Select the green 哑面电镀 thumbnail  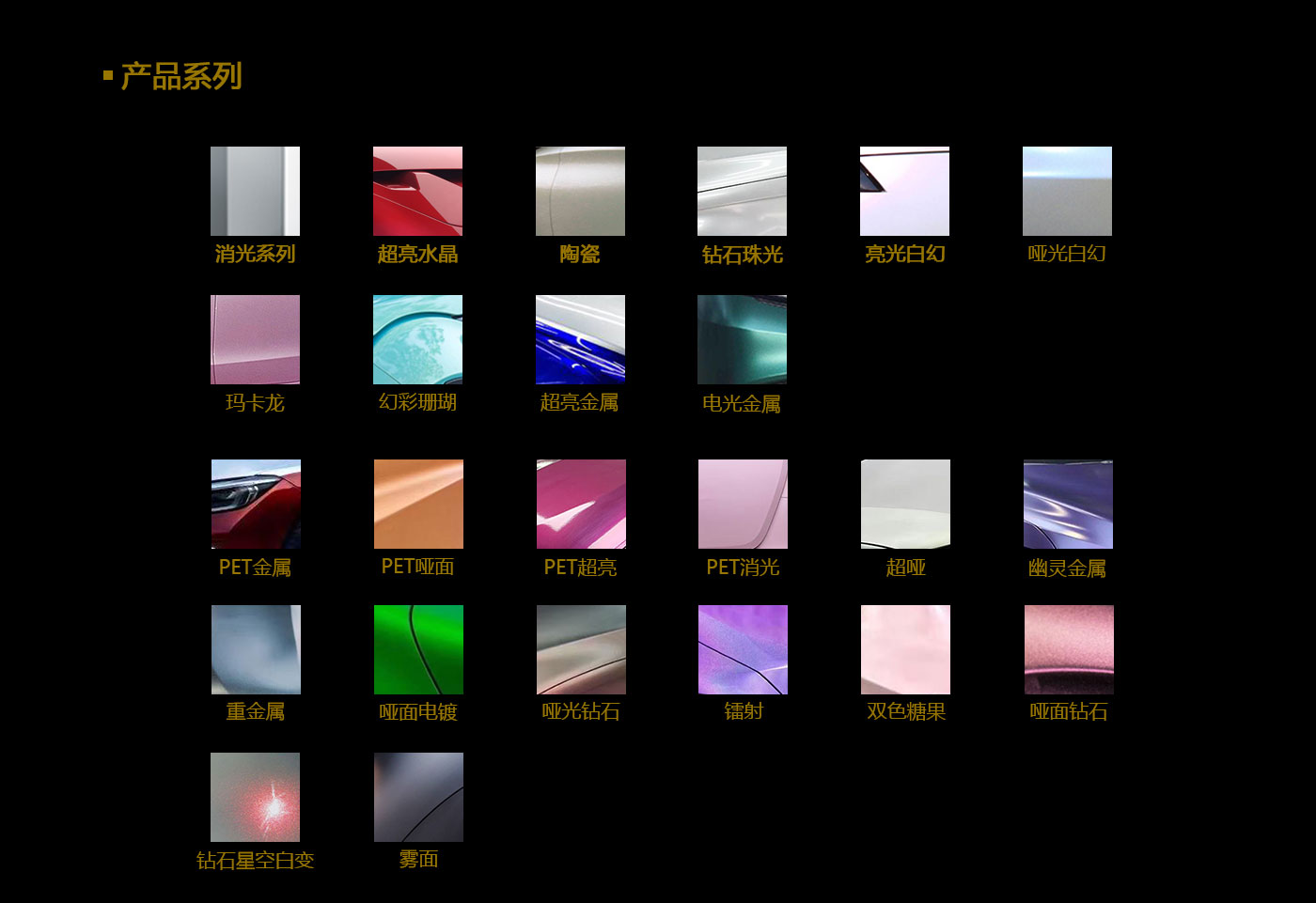tap(418, 649)
